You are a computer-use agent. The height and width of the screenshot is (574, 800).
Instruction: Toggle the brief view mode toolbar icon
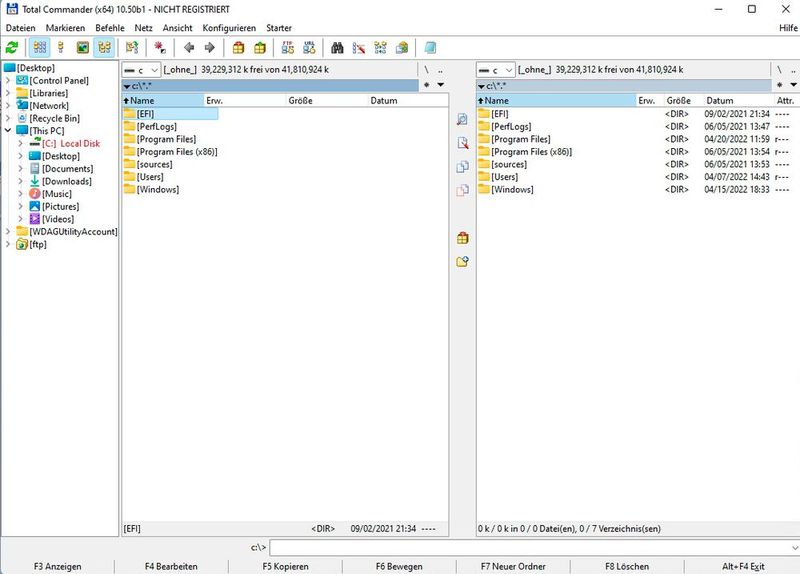[x=40, y=47]
